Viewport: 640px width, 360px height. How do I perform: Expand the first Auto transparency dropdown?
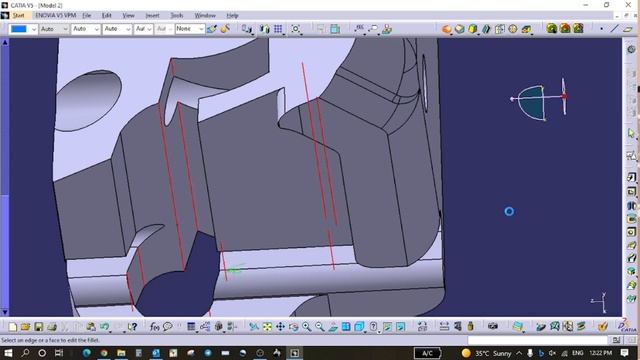54,29
